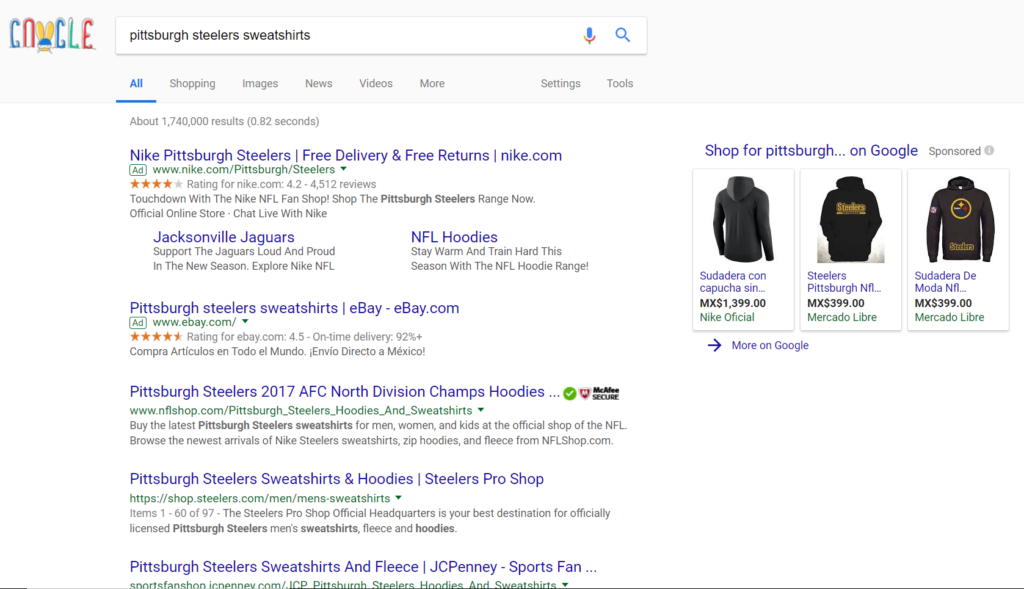The width and height of the screenshot is (1024, 589).
Task: Click the McAfee Secure badge
Action: tap(600, 393)
